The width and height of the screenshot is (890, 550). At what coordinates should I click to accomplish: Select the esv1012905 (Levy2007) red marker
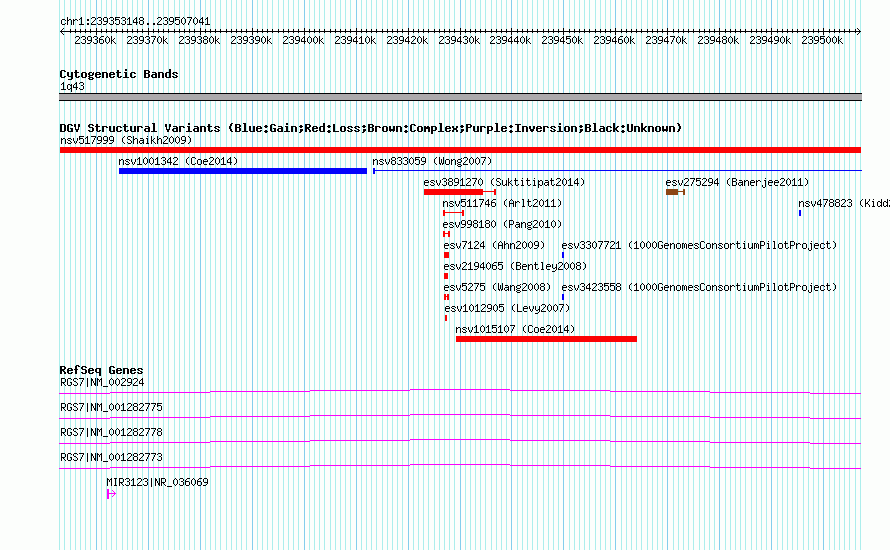[x=446, y=318]
